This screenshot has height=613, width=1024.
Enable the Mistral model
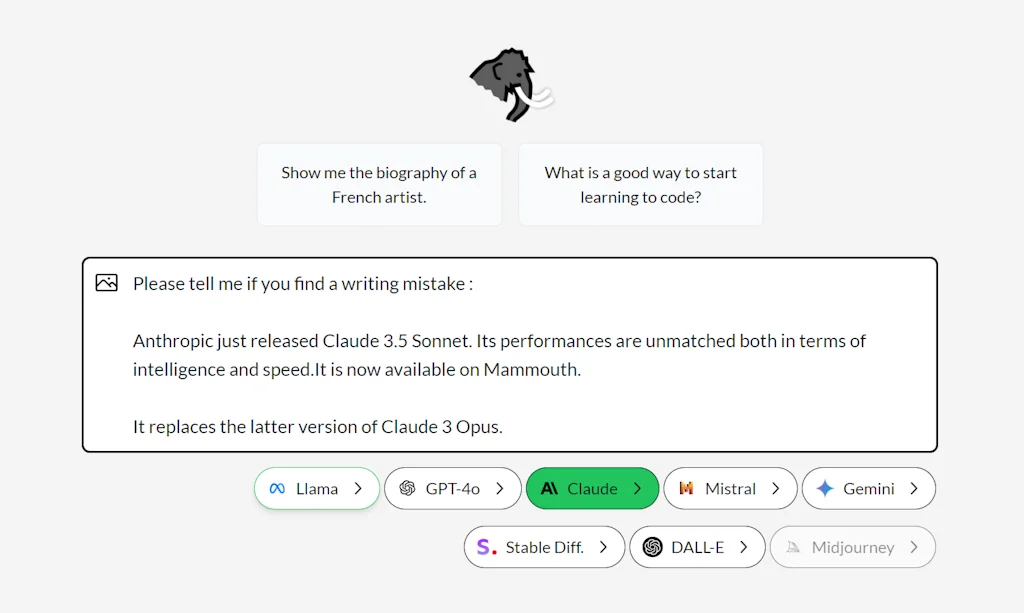[730, 488]
